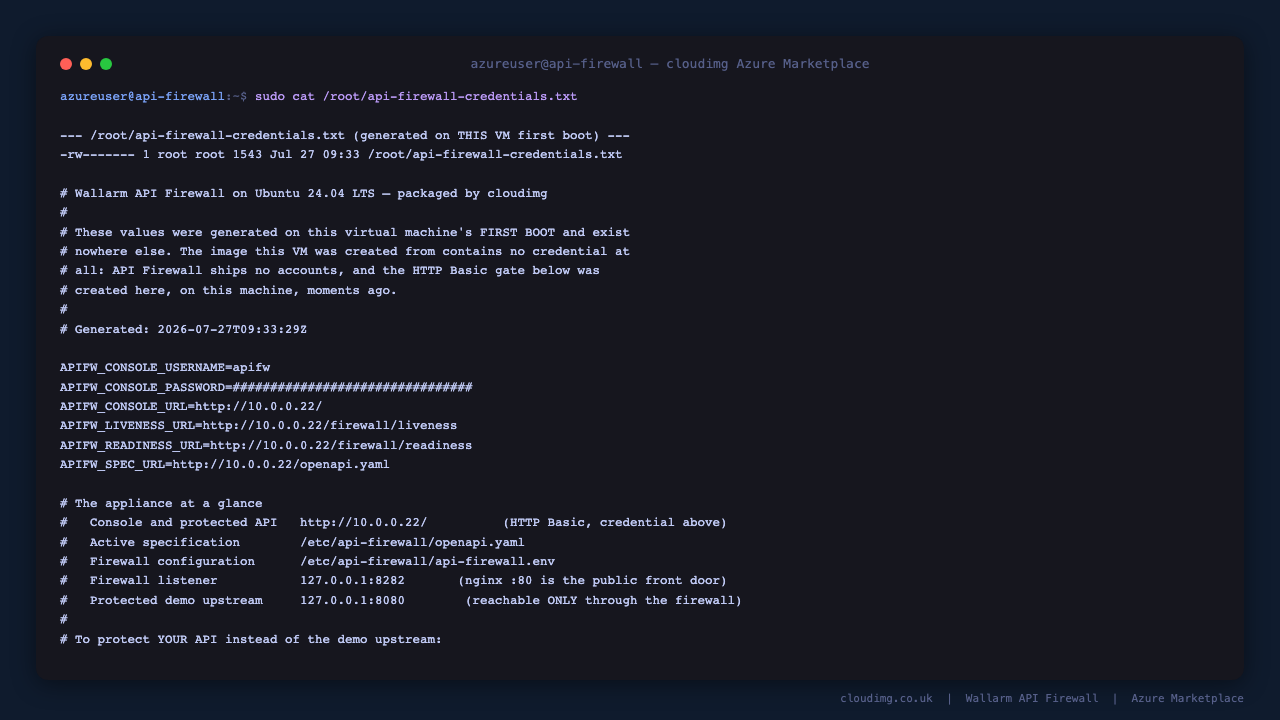Image resolution: width=1280 pixels, height=720 pixels.
Task: Click '(reachable ONLY through the firewall)' note
Action: pyautogui.click(x=604, y=601)
